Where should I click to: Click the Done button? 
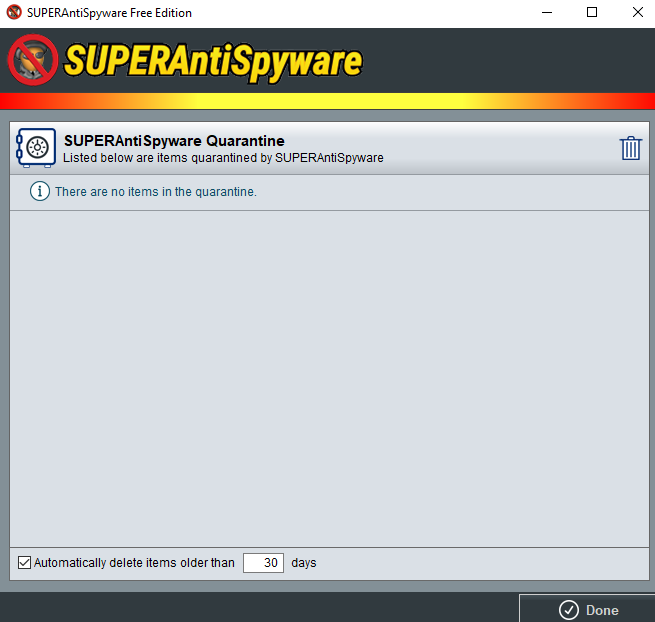point(587,609)
